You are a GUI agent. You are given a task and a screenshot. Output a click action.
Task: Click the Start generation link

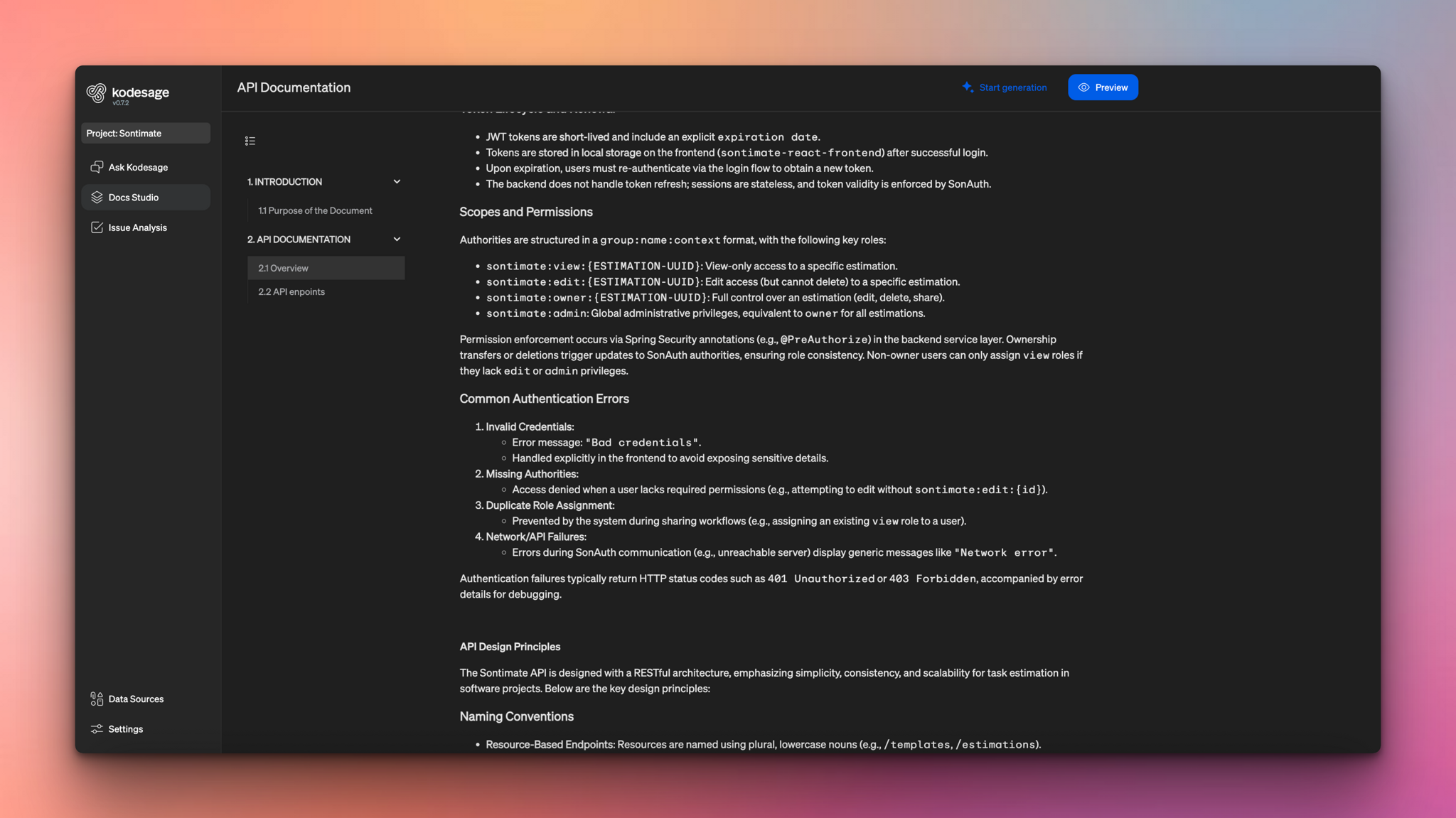click(1012, 87)
